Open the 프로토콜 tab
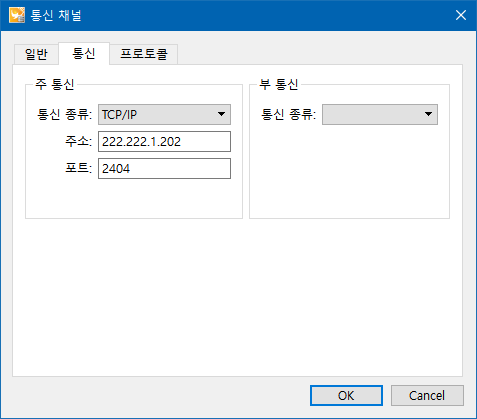 144,54
